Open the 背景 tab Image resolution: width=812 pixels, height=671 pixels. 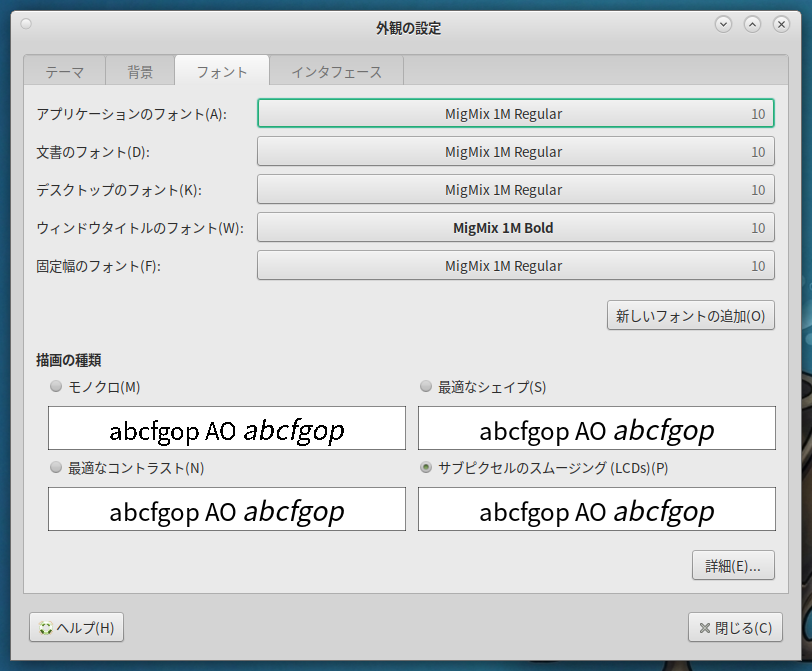140,71
